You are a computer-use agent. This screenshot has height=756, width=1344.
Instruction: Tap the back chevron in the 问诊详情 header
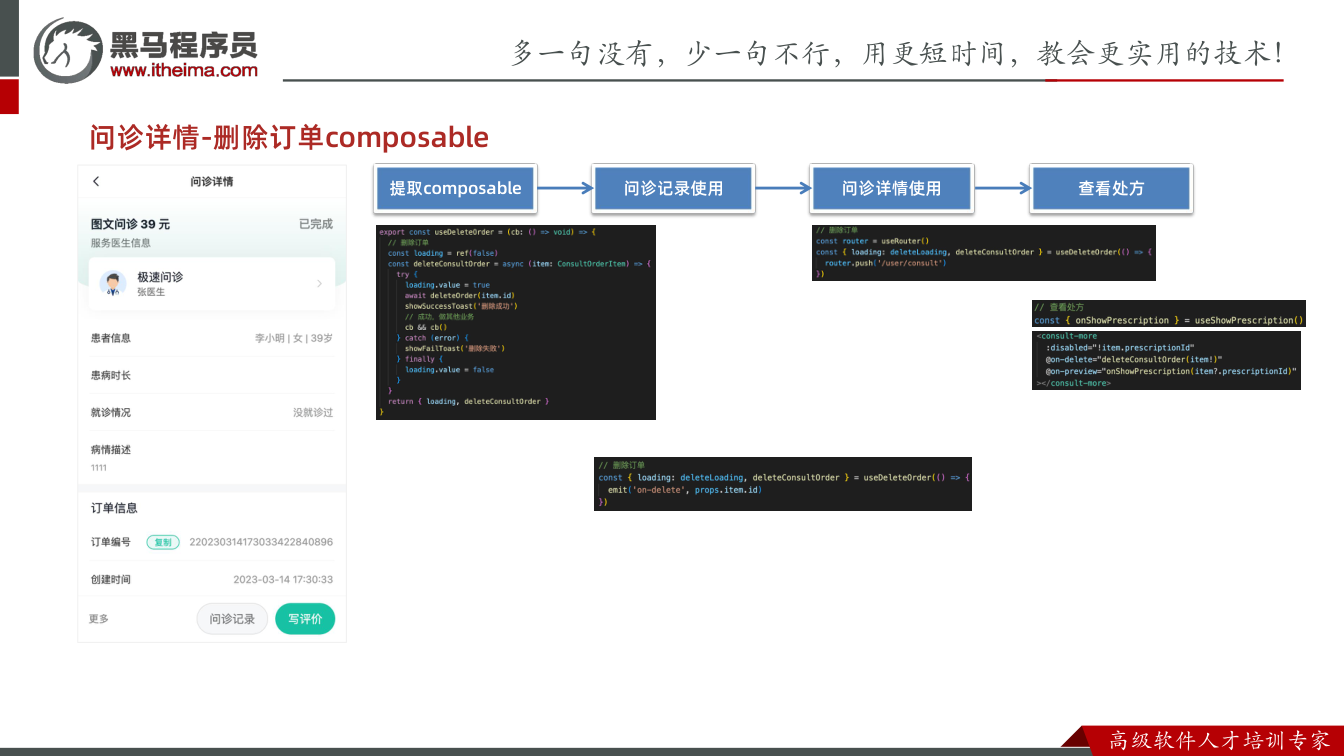[96, 181]
